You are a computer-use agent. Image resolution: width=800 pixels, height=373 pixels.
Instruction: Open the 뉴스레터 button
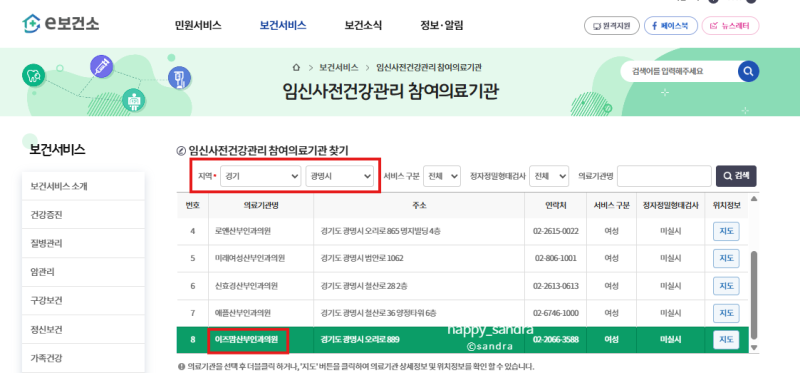(731, 26)
